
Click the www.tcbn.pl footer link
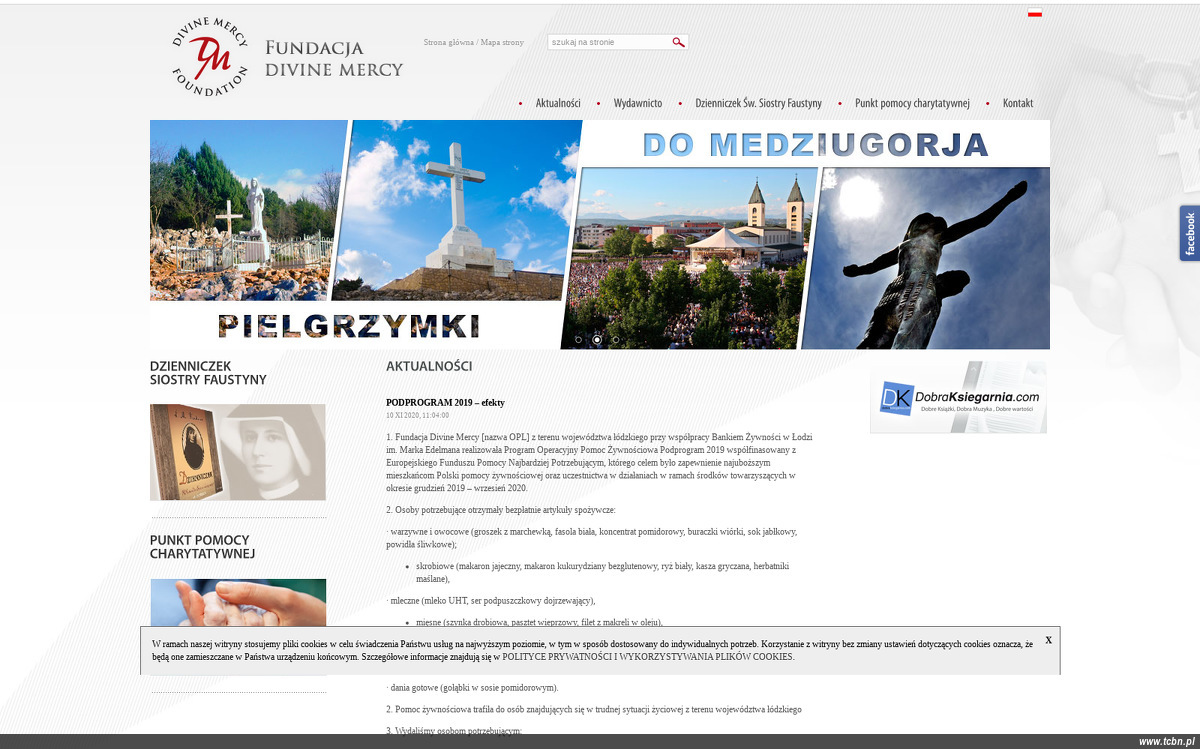[x=1166, y=741]
